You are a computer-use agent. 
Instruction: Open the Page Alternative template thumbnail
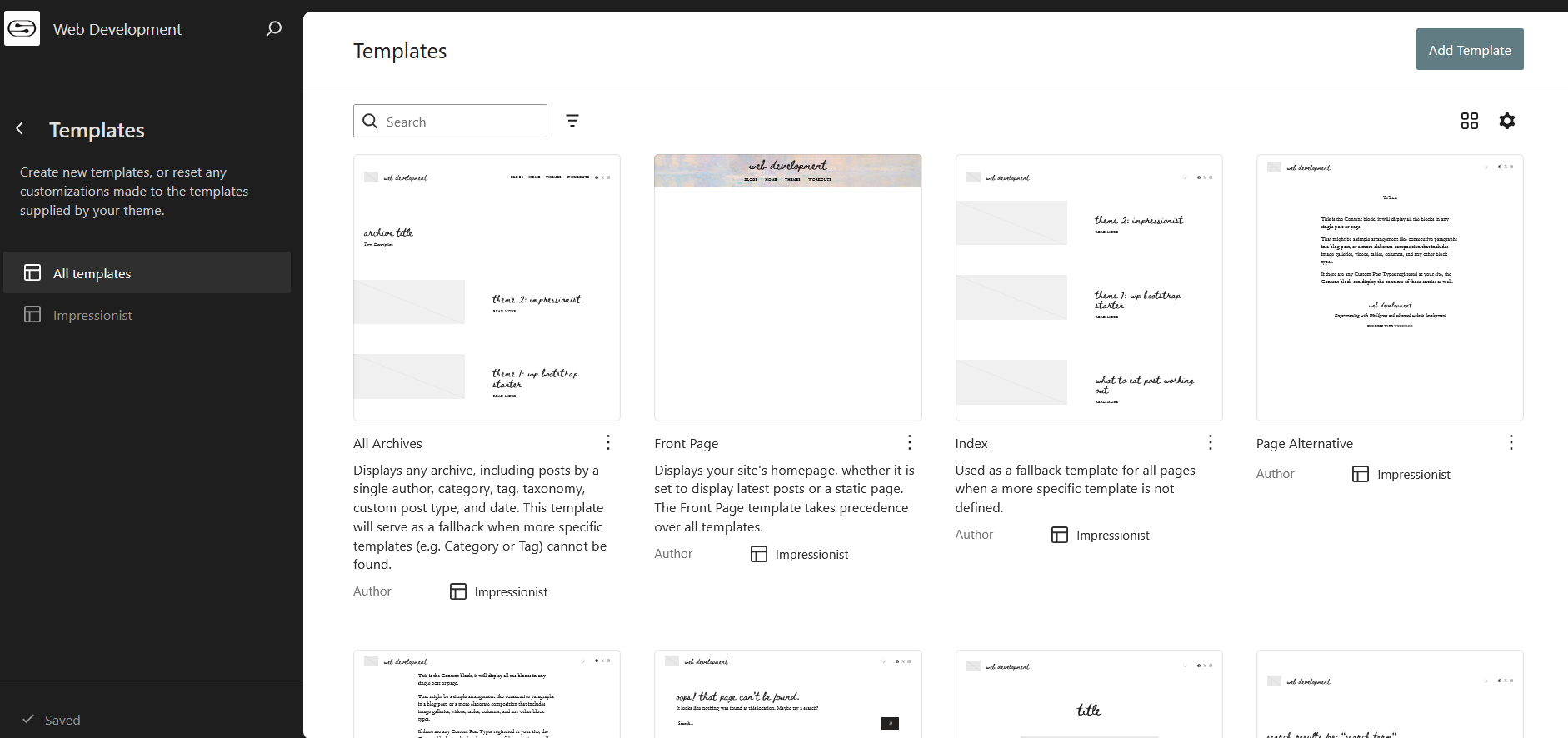pos(1390,287)
